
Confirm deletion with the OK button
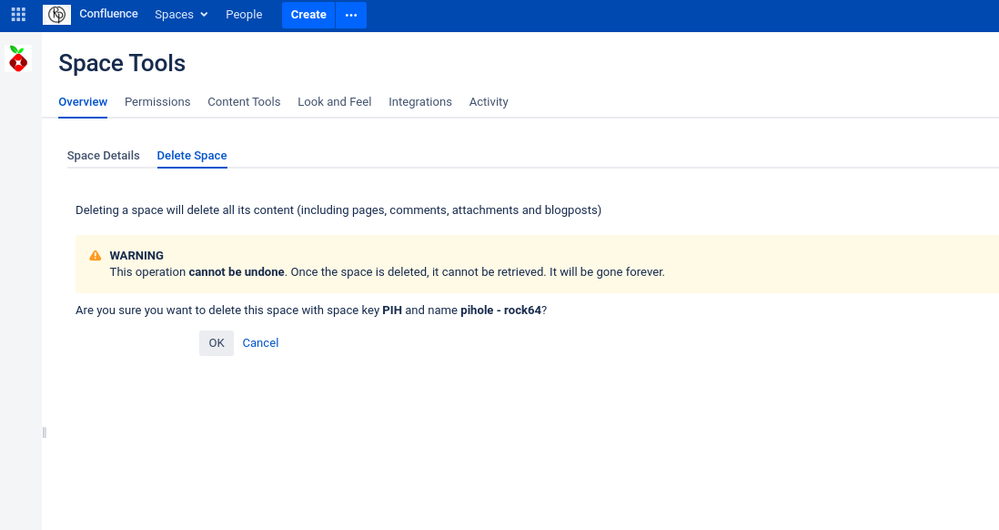click(x=217, y=343)
